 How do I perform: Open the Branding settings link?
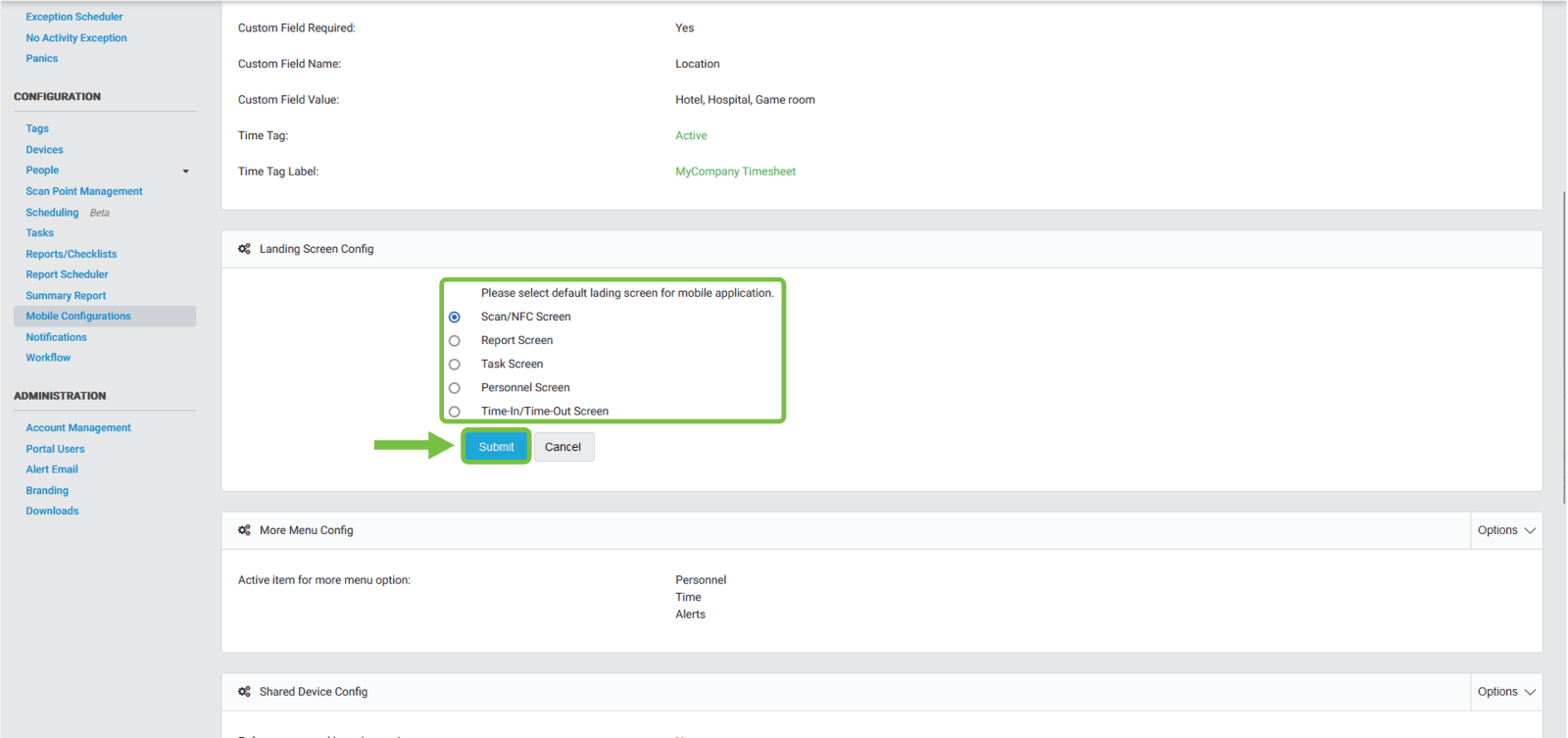tap(47, 490)
